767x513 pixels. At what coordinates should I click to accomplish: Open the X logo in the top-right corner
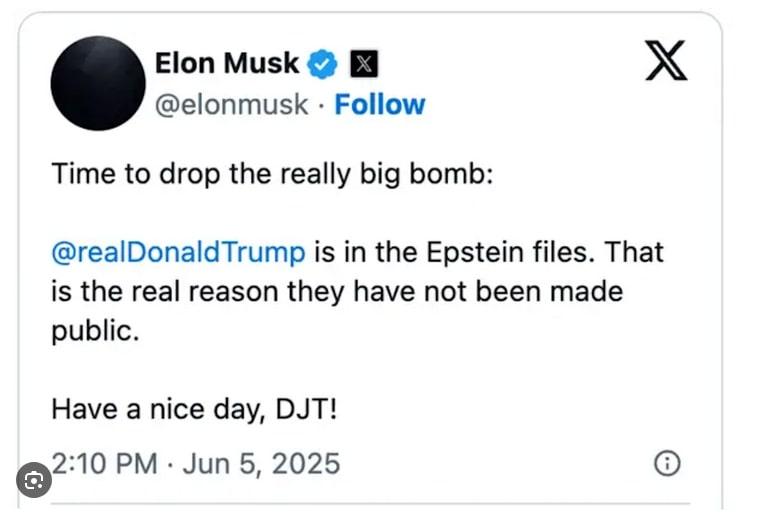click(665, 62)
